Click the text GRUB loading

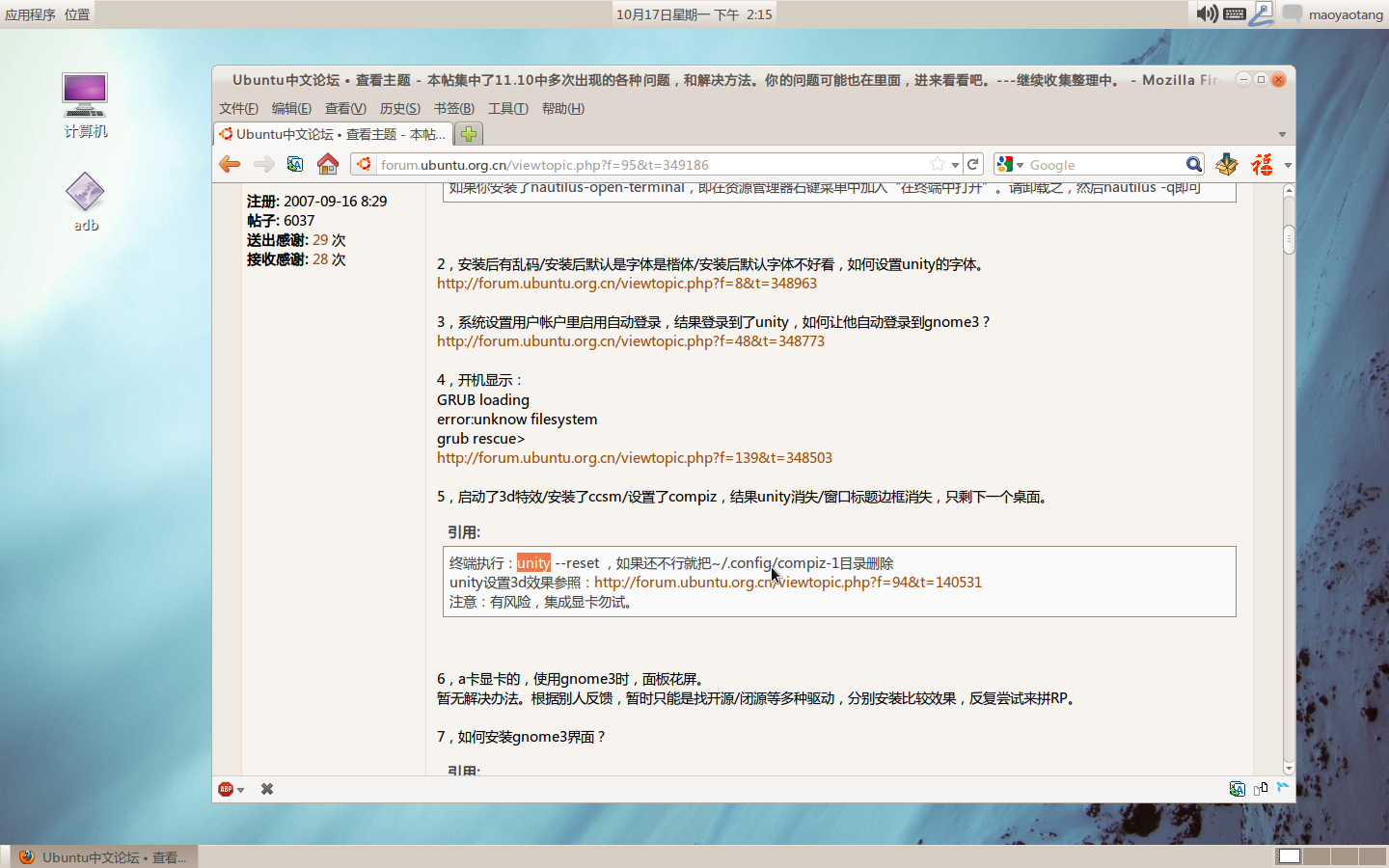click(x=483, y=400)
